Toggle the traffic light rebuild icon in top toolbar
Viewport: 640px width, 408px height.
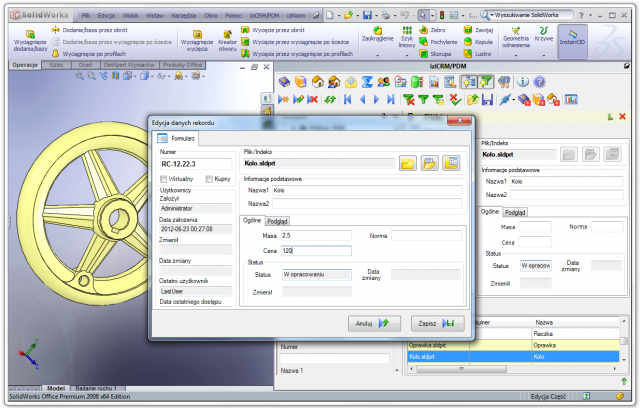pyautogui.click(x=442, y=16)
